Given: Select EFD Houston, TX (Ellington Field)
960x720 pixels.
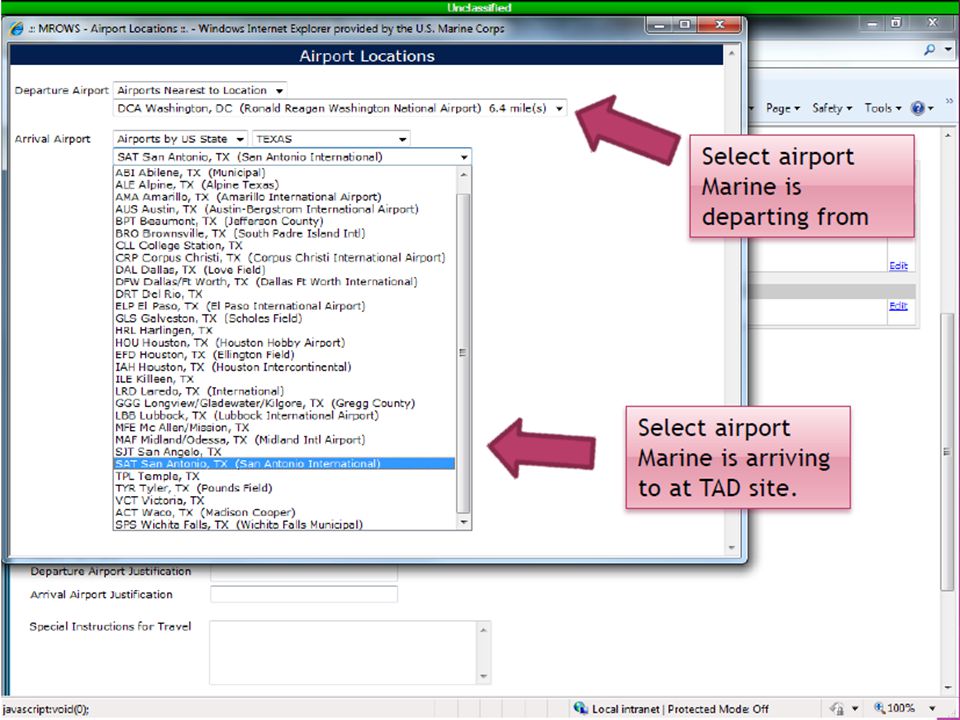Looking at the screenshot, I should pyautogui.click(x=285, y=354).
